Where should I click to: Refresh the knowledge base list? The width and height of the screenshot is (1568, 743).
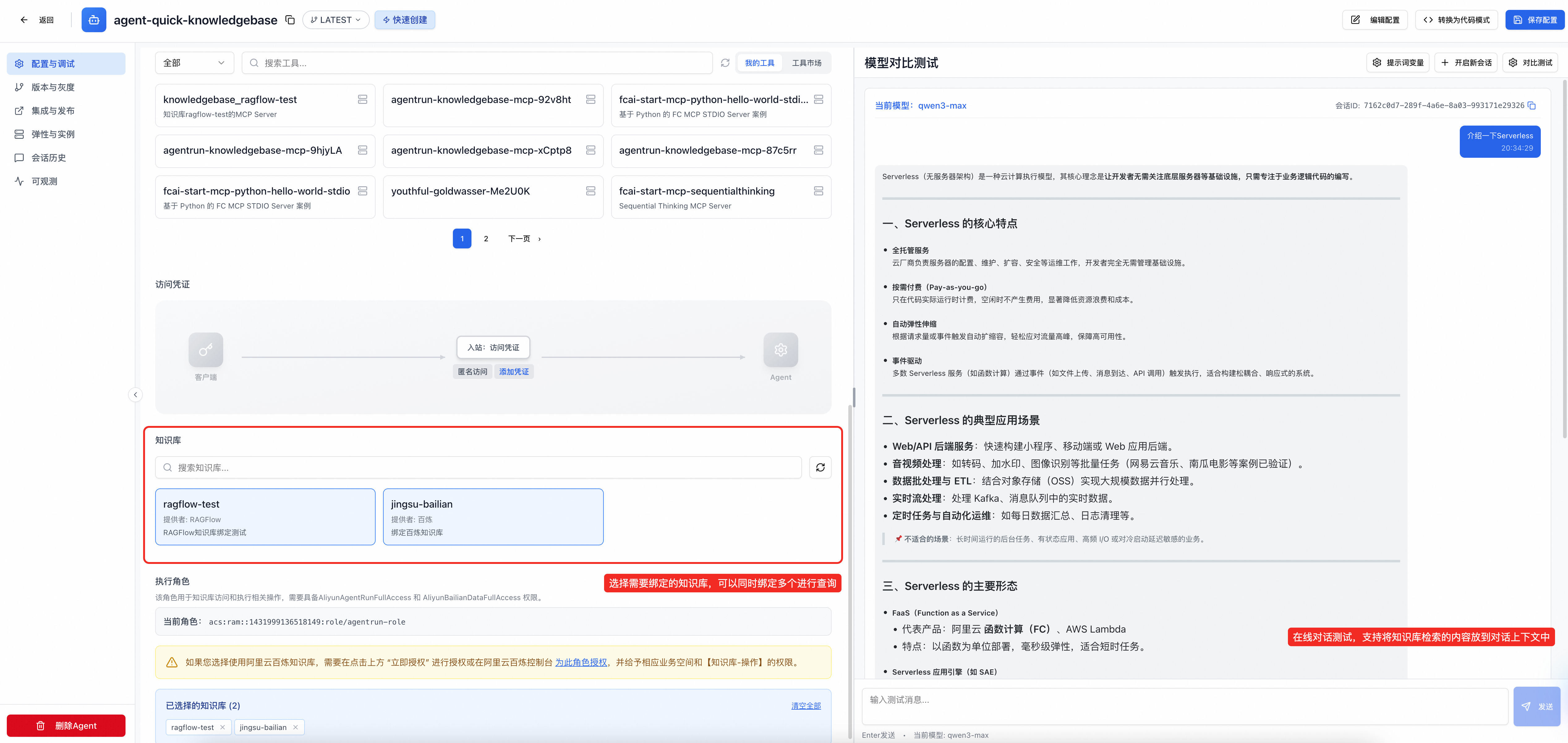pyautogui.click(x=820, y=468)
